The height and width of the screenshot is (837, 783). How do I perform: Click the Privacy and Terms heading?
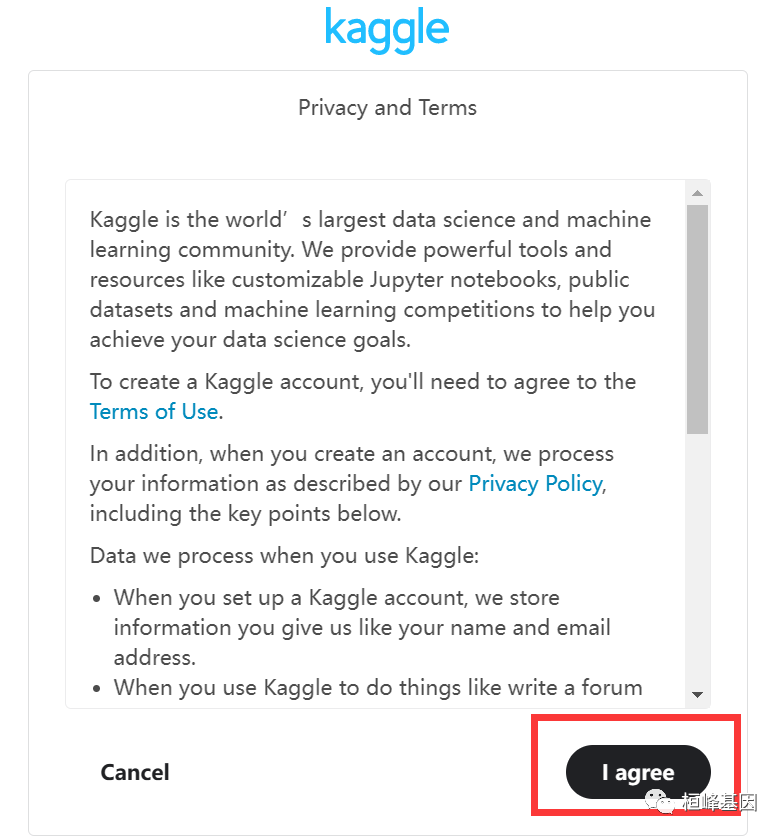click(x=387, y=107)
